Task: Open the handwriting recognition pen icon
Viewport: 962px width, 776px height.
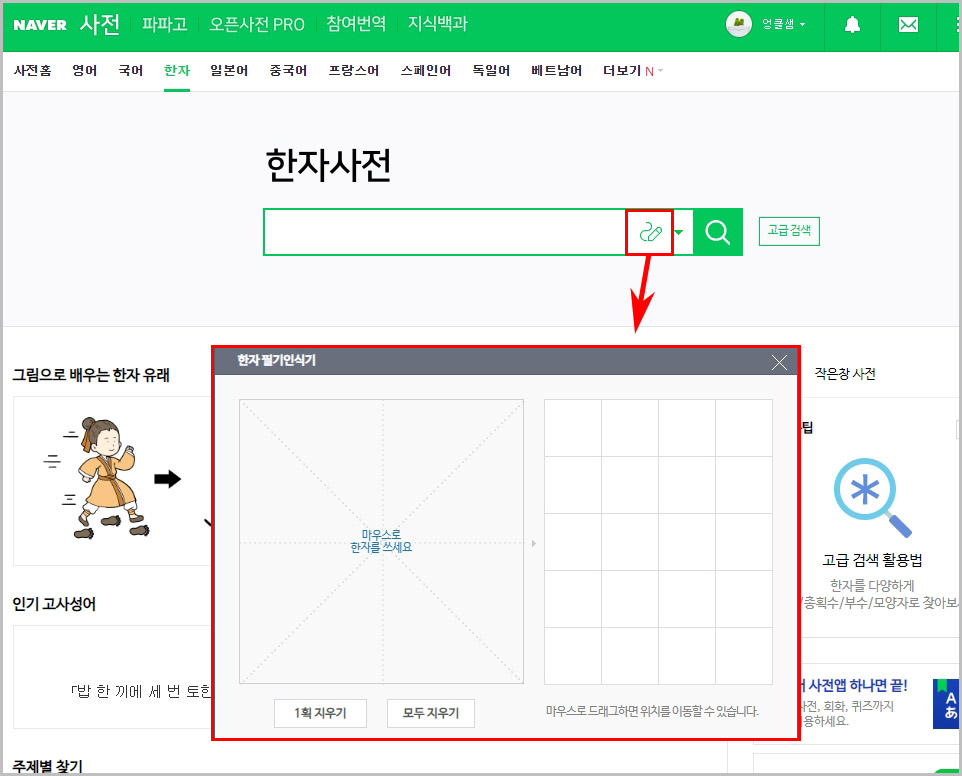Action: [650, 232]
